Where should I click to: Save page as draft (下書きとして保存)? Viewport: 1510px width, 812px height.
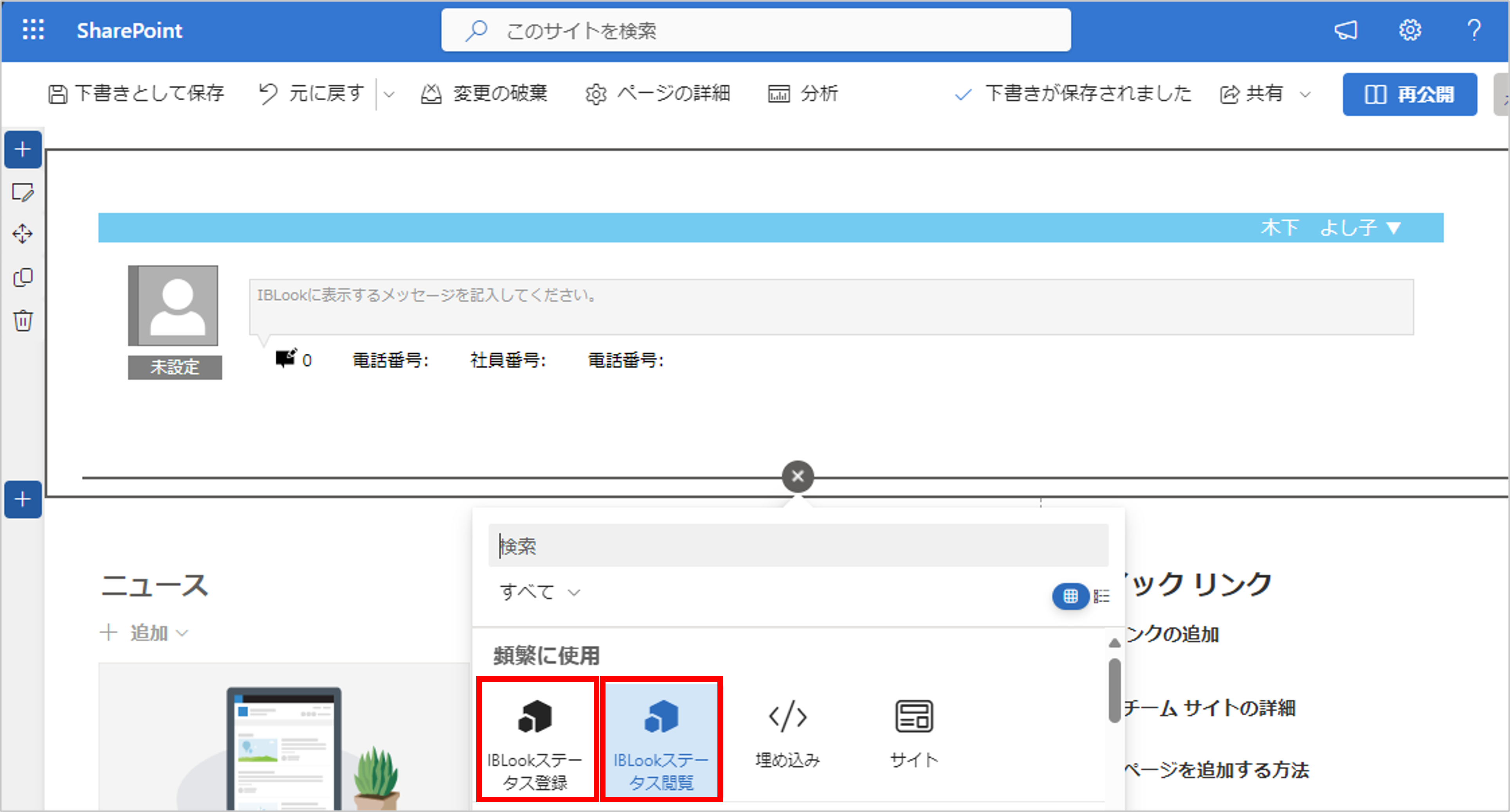(x=136, y=94)
